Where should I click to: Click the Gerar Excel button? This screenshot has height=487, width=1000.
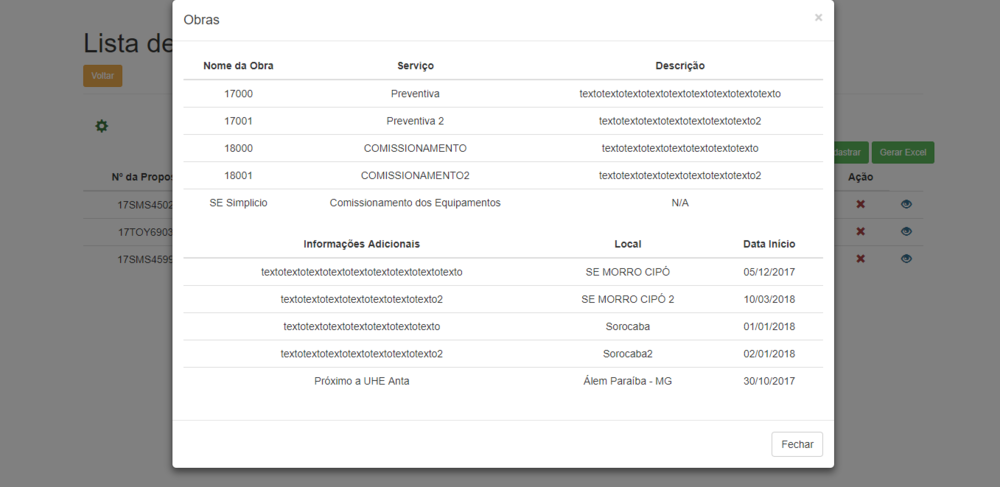902,153
